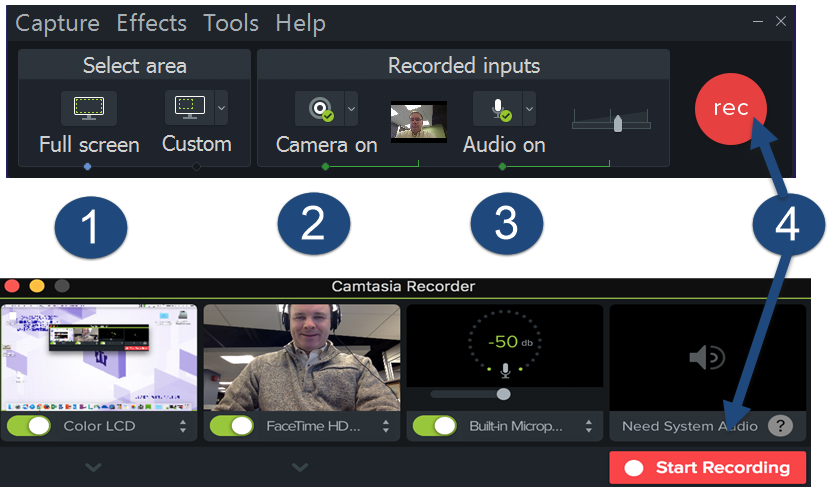Close the Windows recorder toolbar

coord(781,21)
